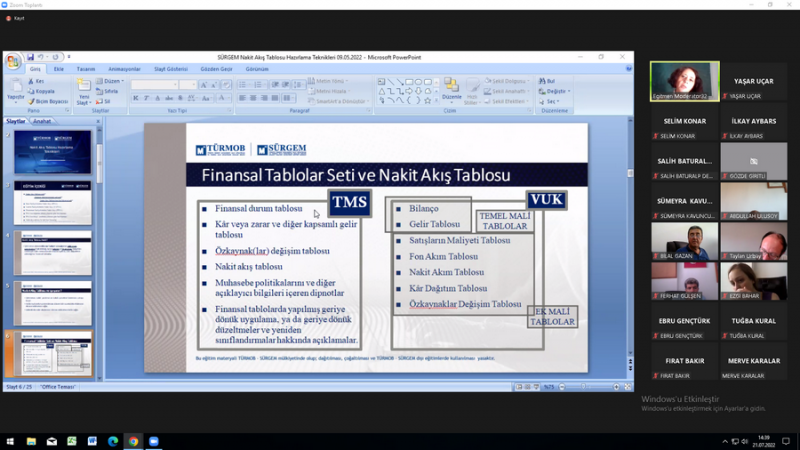800x450 pixels.
Task: Click the Save icon in quick access toolbar
Action: click(x=31, y=57)
